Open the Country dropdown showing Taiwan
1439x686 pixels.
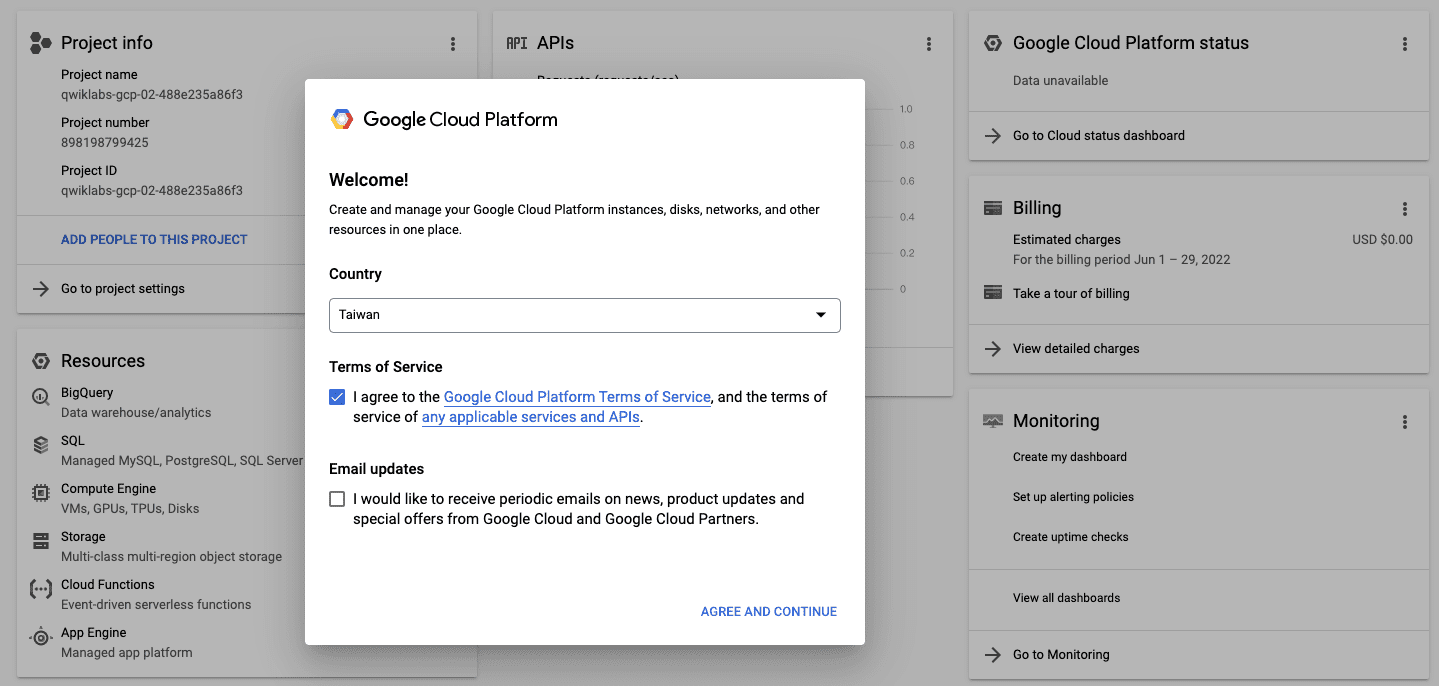click(x=584, y=315)
